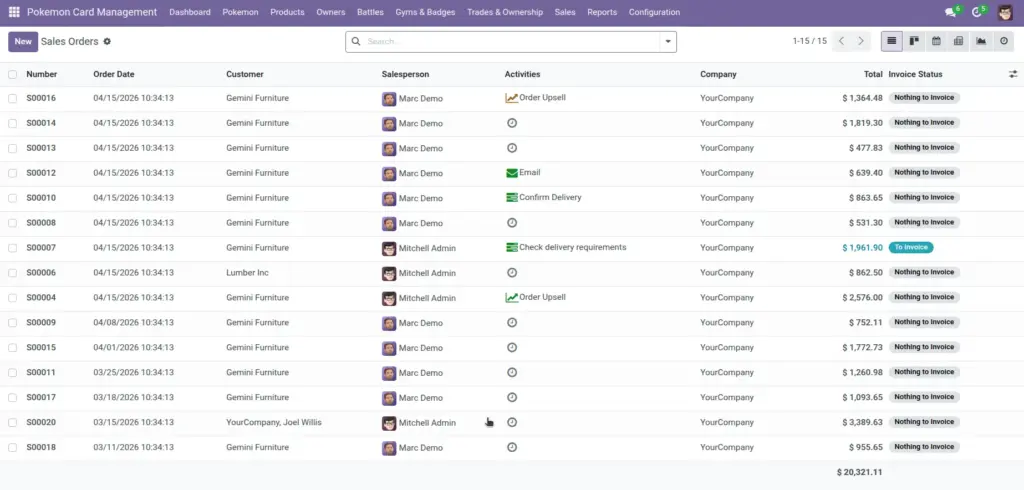Select checkbox for order S00018
The height and width of the screenshot is (490, 1024).
tap(12, 448)
